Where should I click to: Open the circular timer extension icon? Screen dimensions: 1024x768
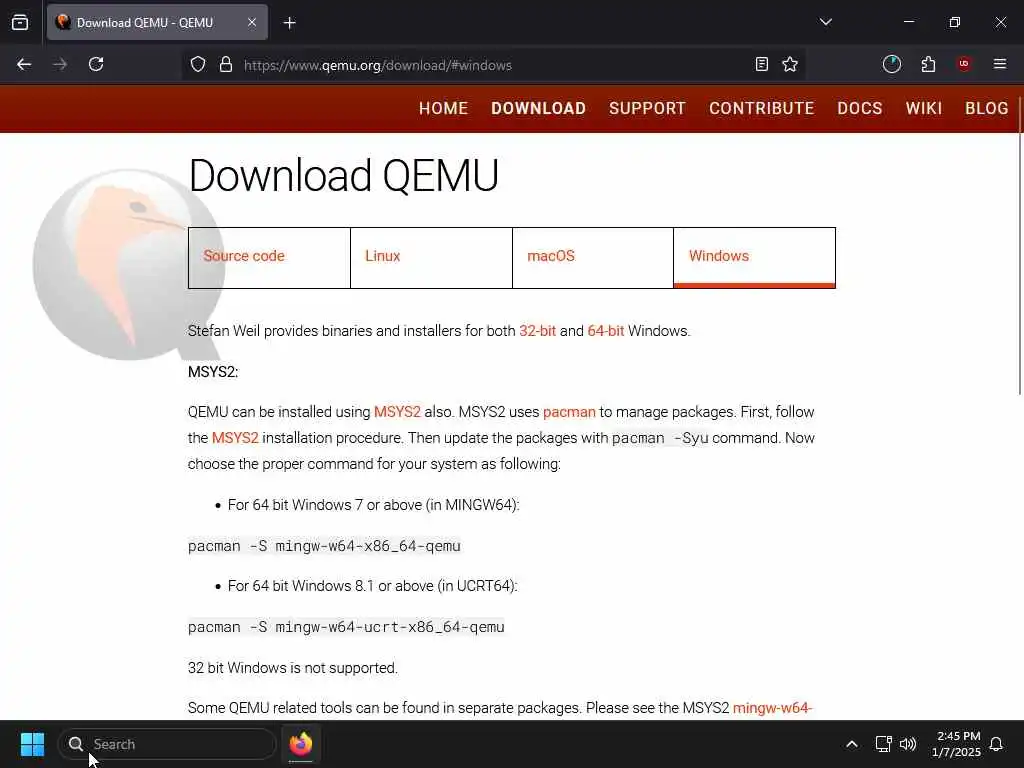tap(891, 64)
